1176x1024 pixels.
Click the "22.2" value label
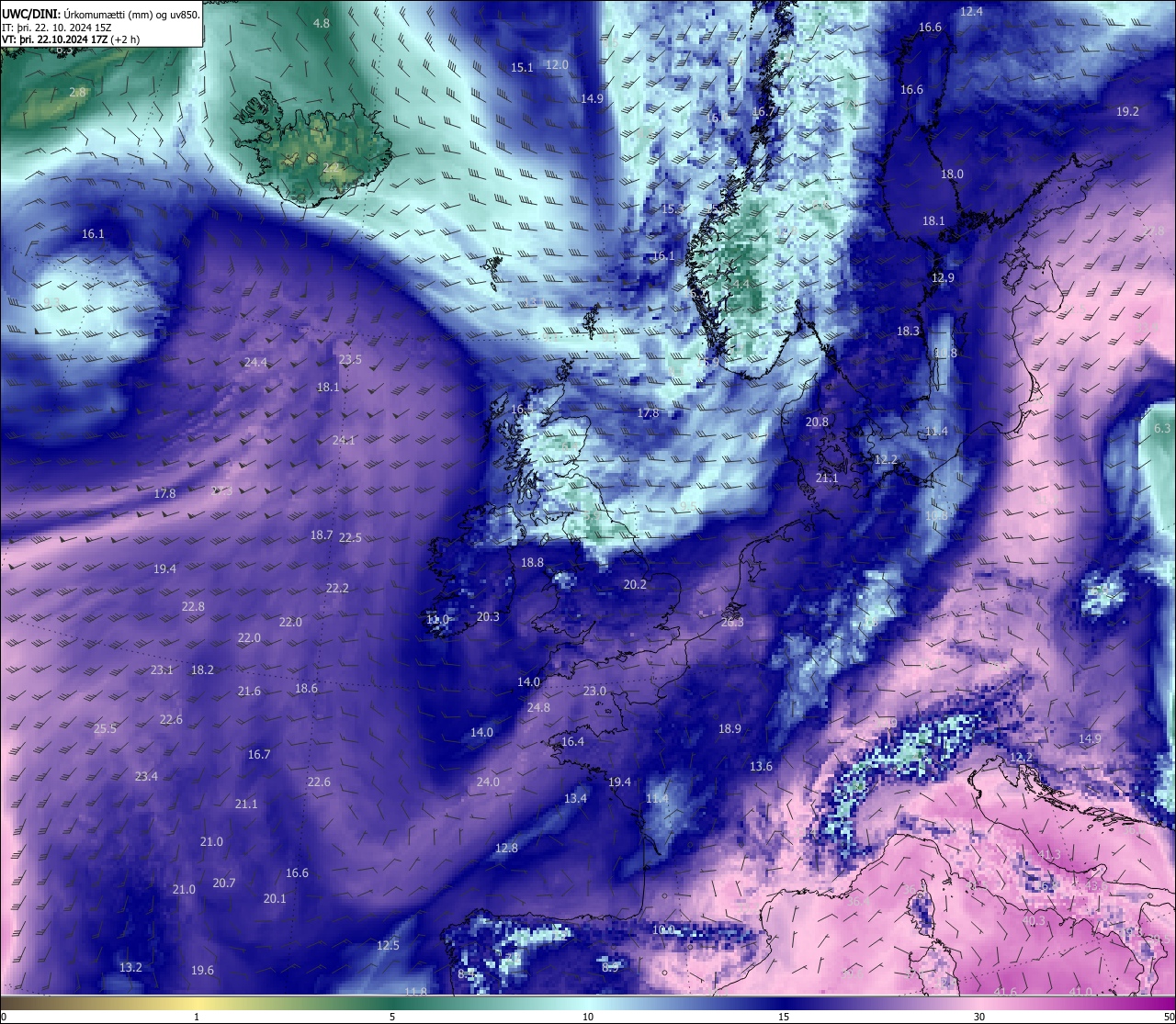coord(337,588)
